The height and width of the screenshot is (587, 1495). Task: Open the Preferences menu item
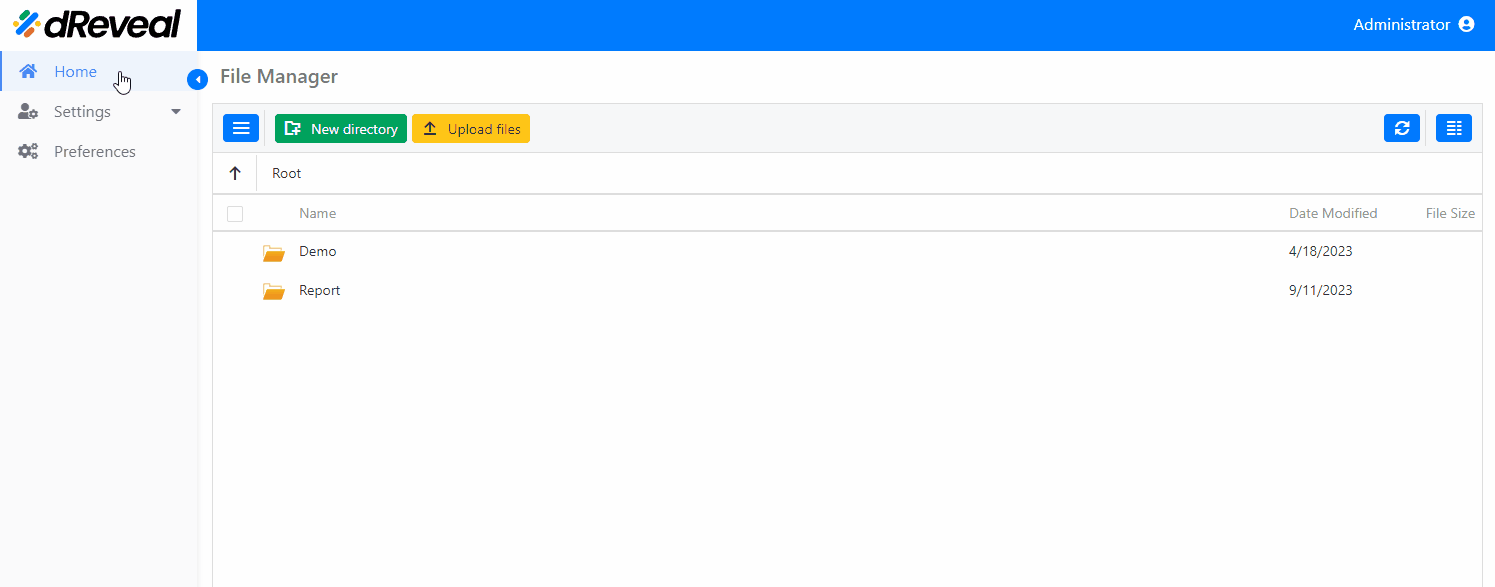[98, 152]
